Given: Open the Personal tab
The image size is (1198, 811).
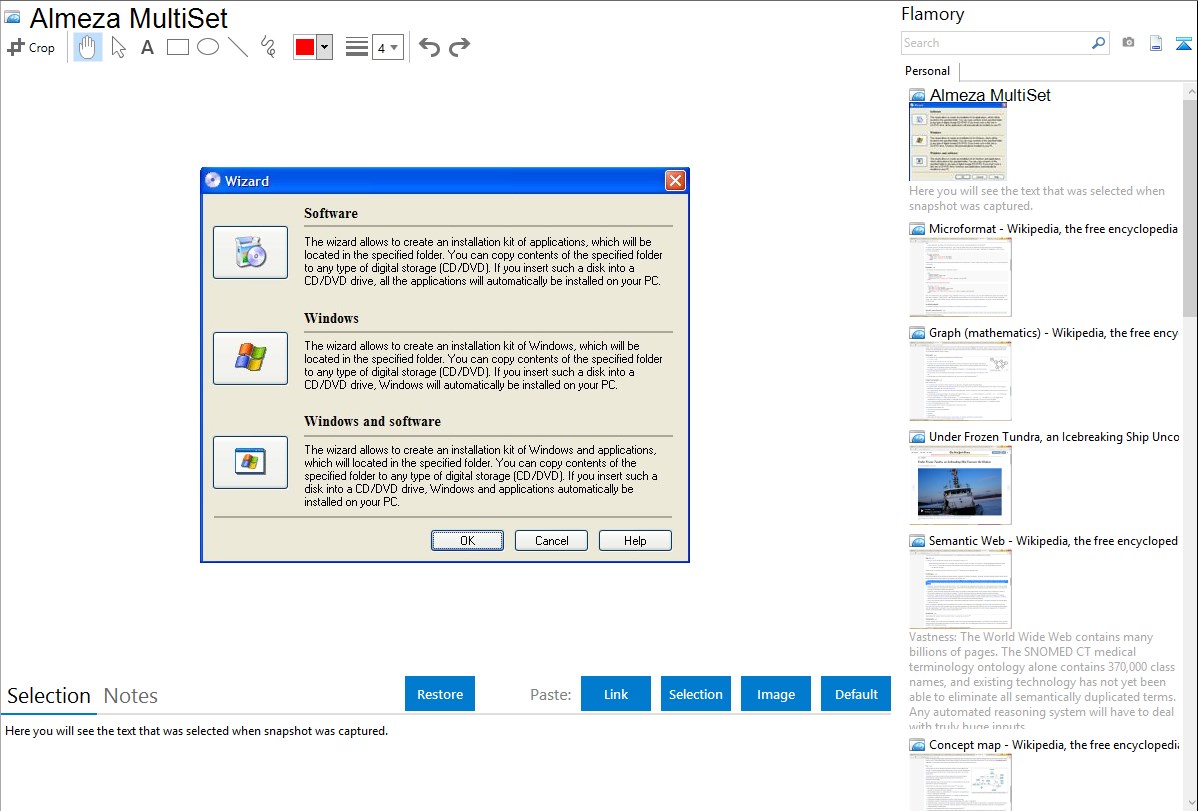Looking at the screenshot, I should tap(928, 70).
